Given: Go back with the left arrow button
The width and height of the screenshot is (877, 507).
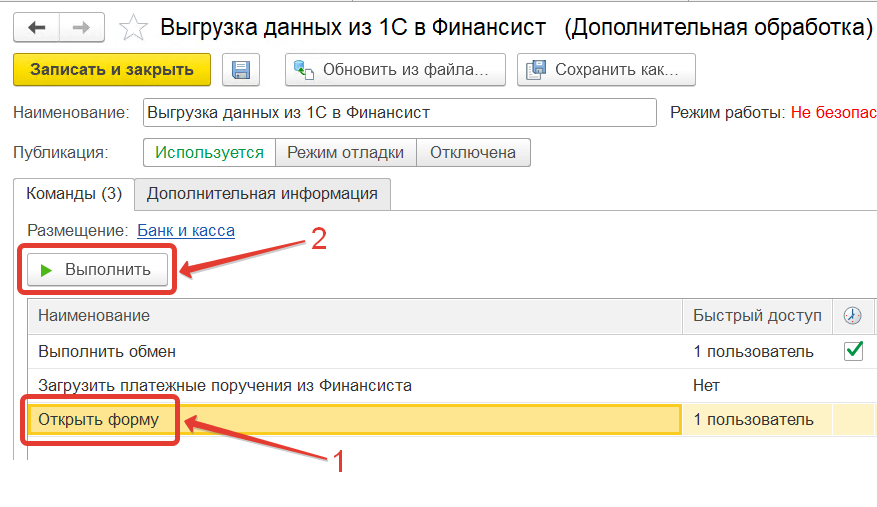Looking at the screenshot, I should pyautogui.click(x=36, y=27).
